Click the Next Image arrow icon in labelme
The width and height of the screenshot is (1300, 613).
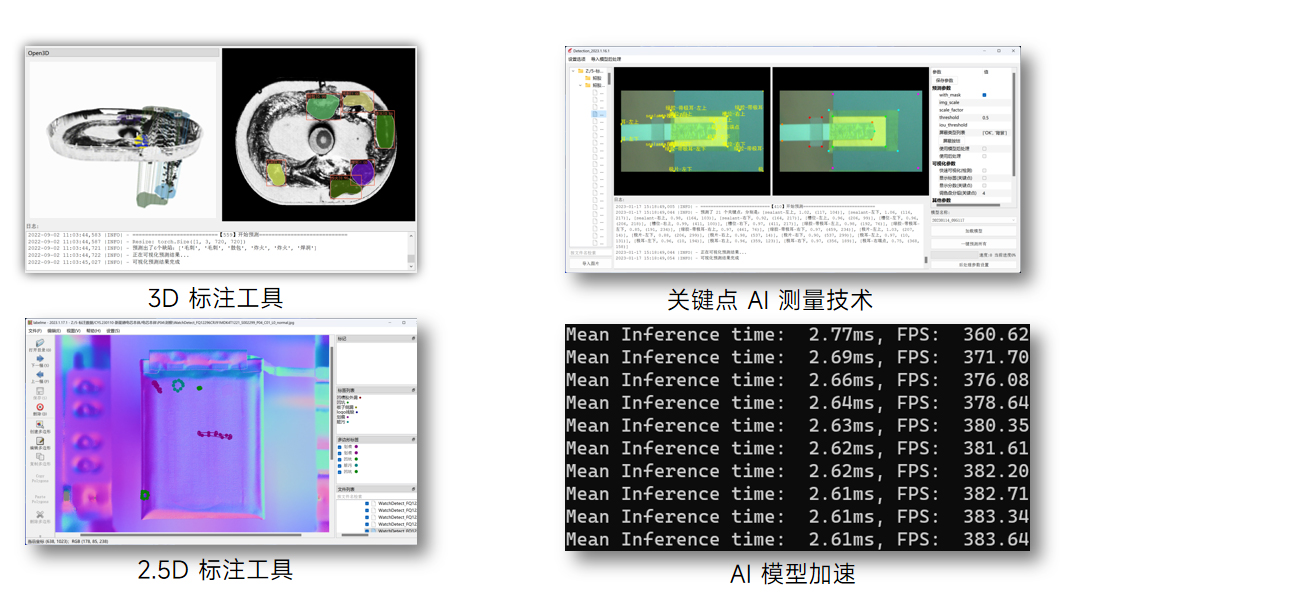[x=38, y=357]
